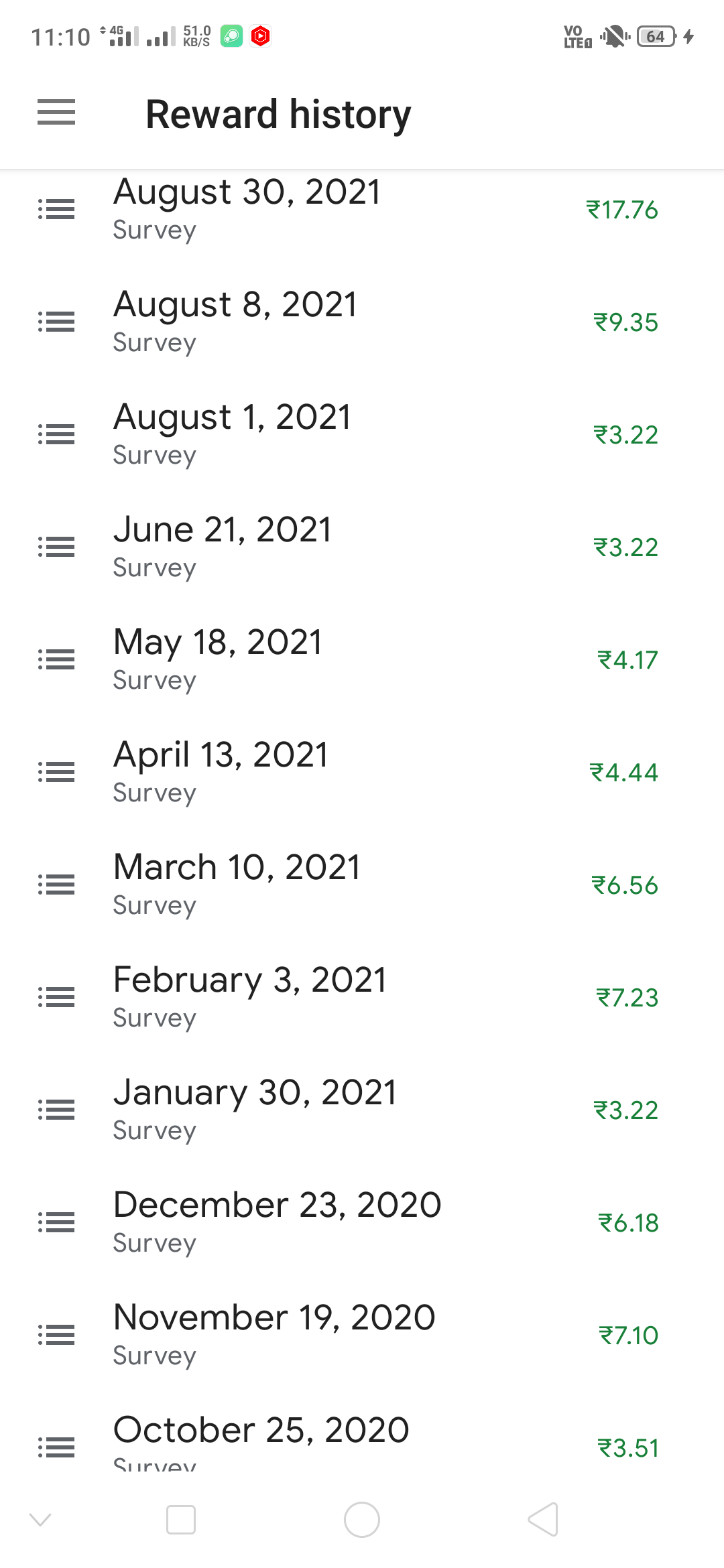Open the hamburger navigation menu
The width and height of the screenshot is (724, 1568).
click(56, 113)
